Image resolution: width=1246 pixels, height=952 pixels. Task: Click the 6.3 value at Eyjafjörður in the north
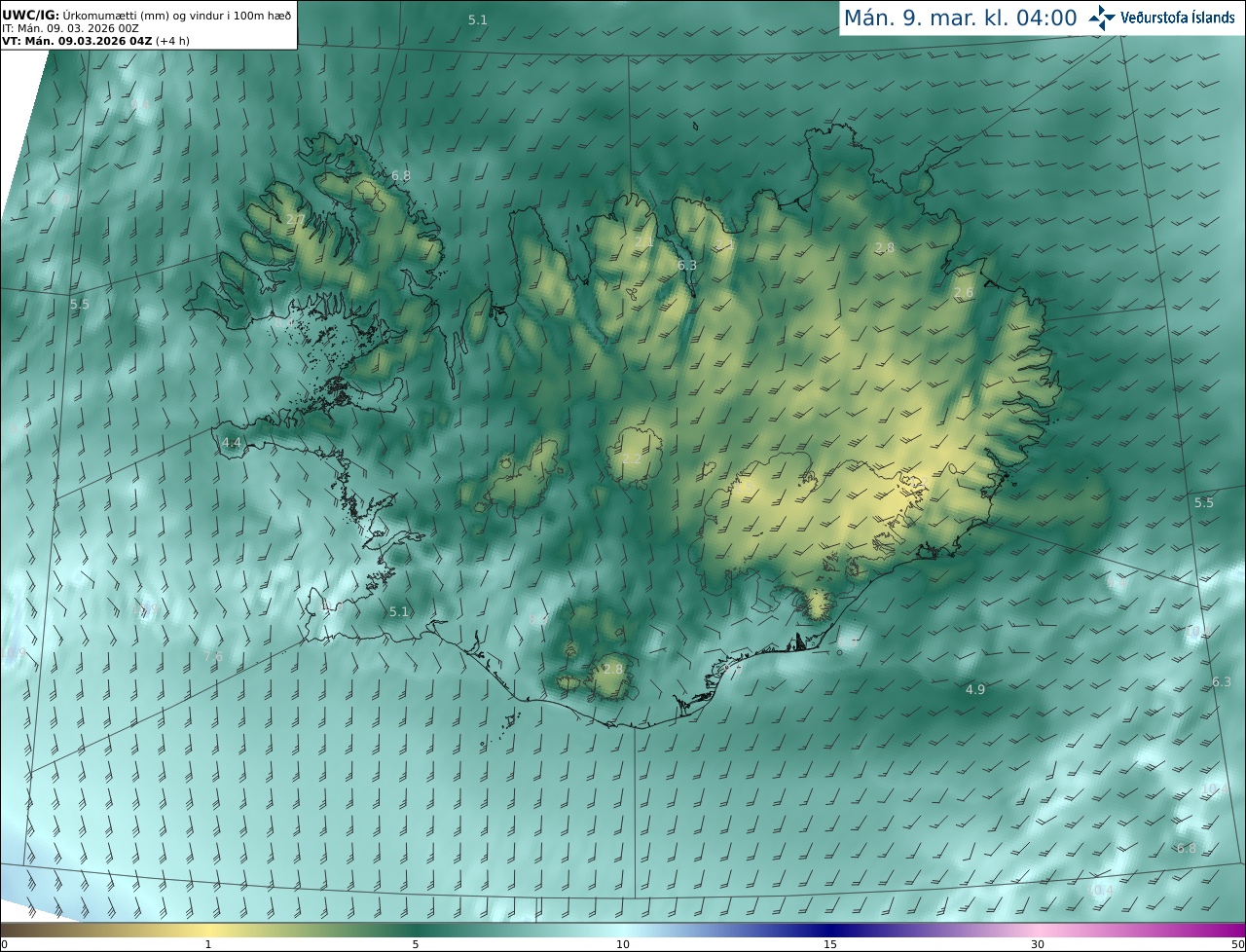(x=687, y=265)
